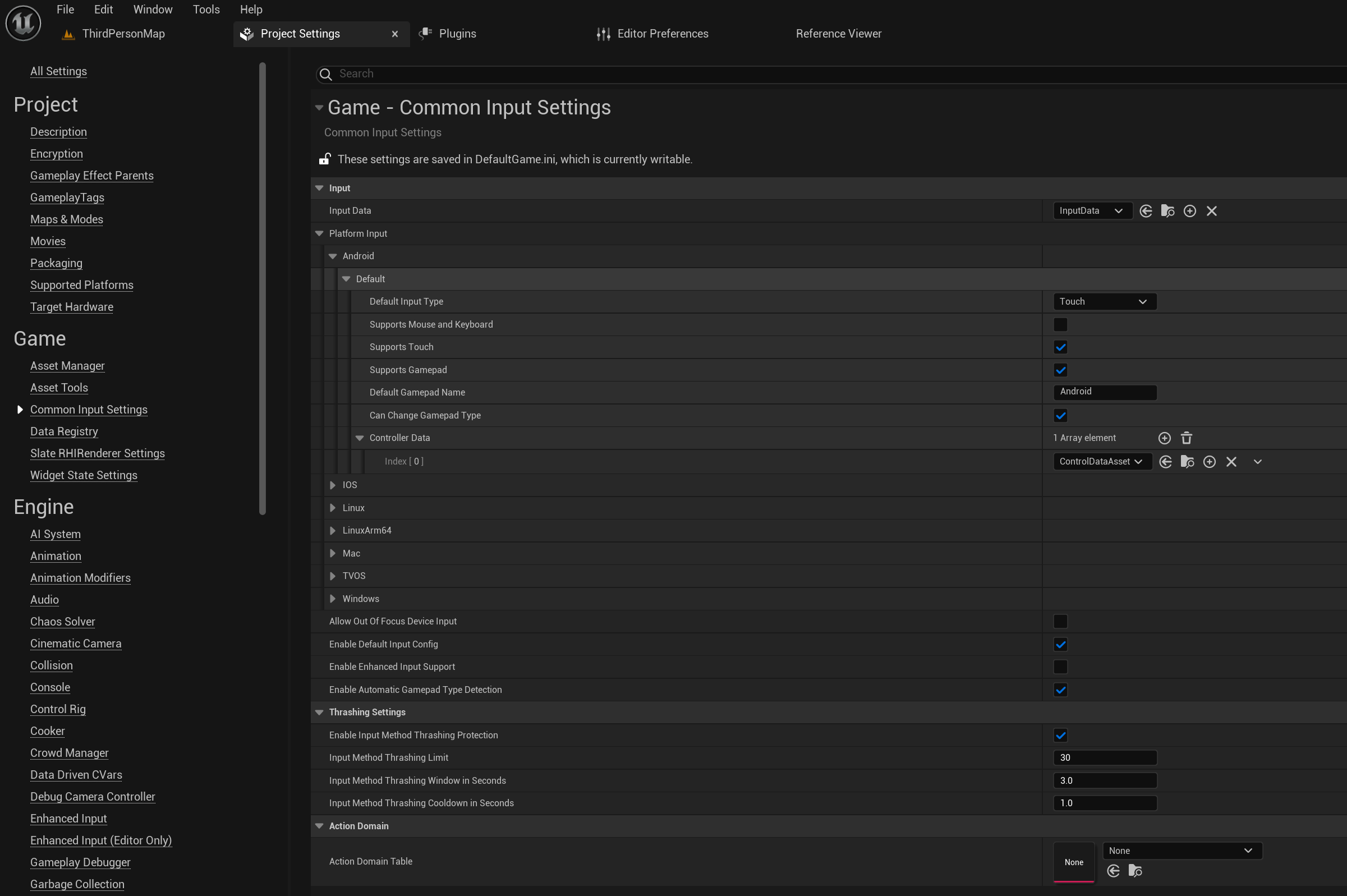Browse to Input Data asset in Content Browser

1167,211
